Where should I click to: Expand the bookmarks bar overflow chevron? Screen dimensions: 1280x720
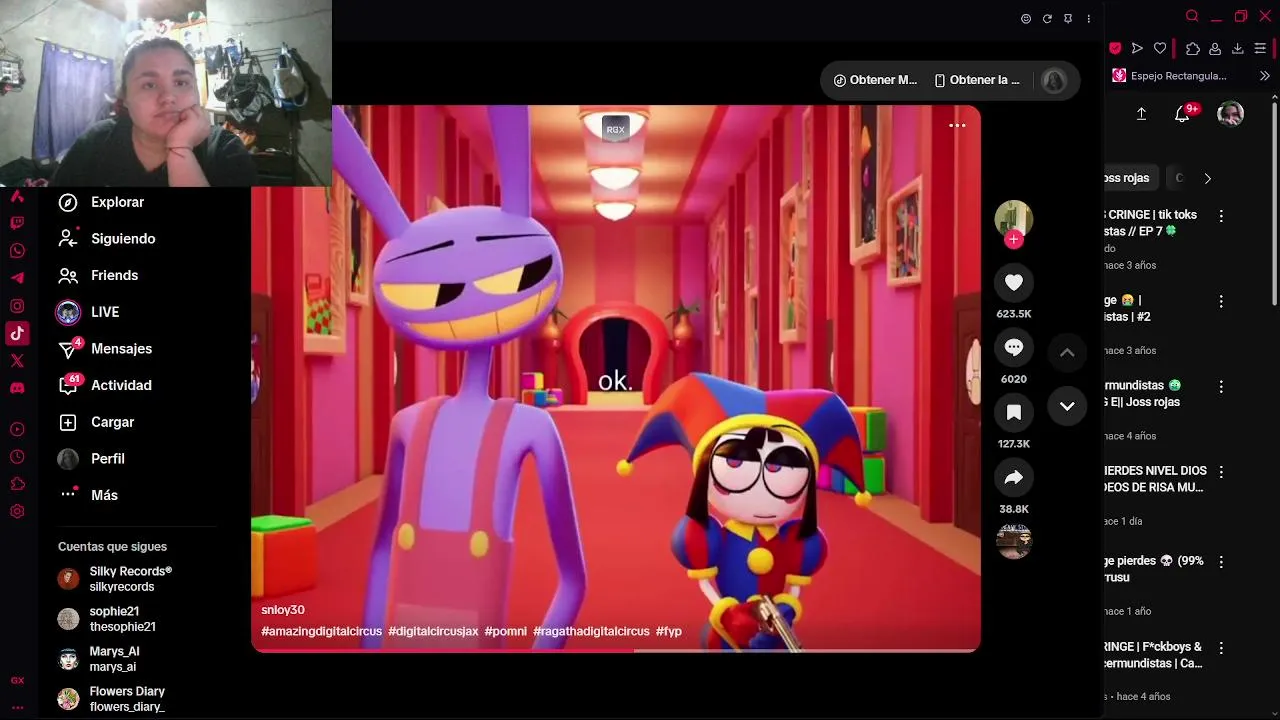pyautogui.click(x=1264, y=76)
